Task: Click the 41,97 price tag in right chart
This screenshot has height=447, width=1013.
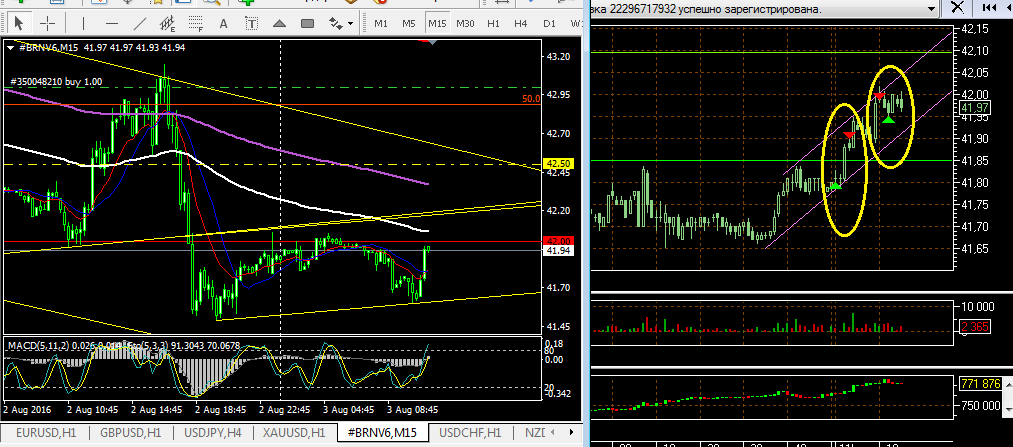Action: pyautogui.click(x=974, y=107)
